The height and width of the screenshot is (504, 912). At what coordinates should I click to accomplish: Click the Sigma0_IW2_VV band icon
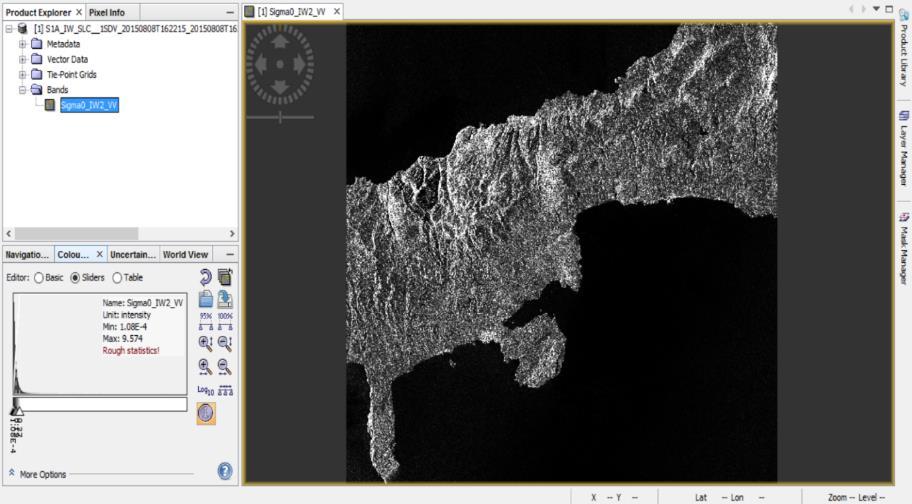(50, 105)
